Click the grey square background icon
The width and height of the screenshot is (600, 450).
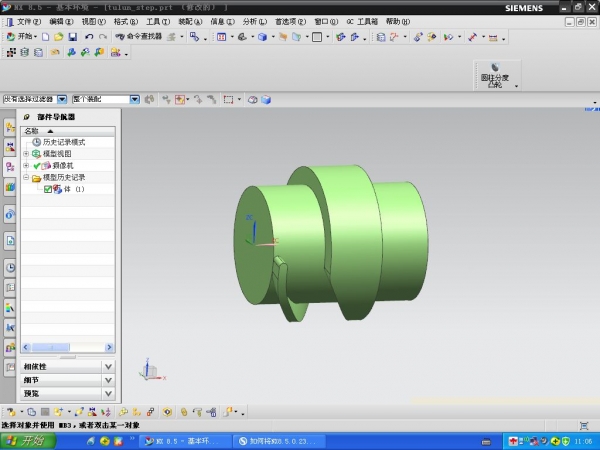coord(317,37)
